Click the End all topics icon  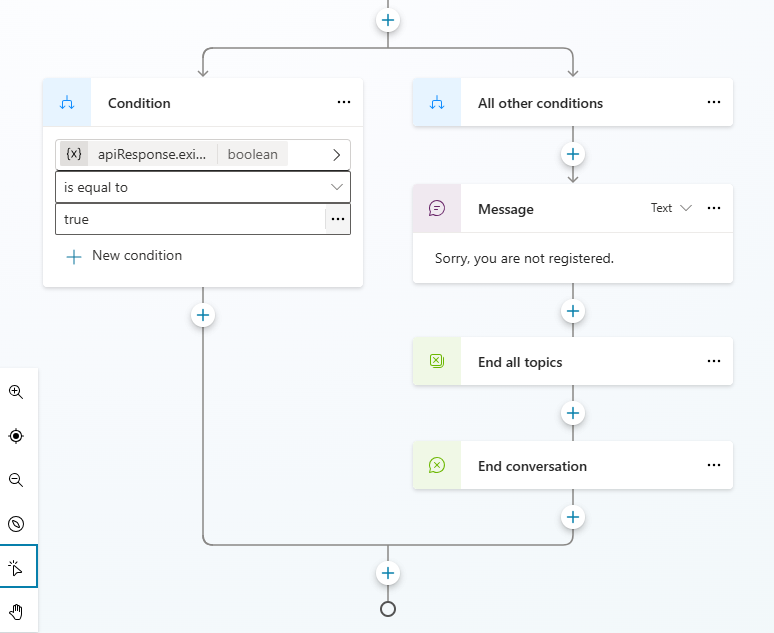[x=437, y=362]
